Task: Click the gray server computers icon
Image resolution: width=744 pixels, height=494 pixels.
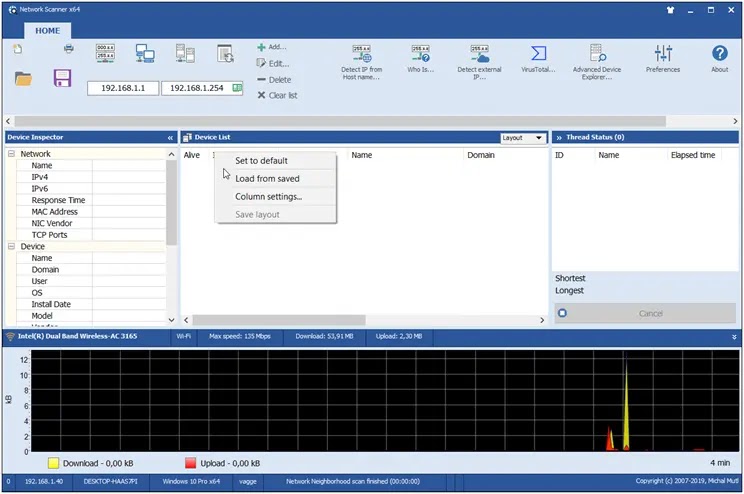Action: click(x=185, y=53)
